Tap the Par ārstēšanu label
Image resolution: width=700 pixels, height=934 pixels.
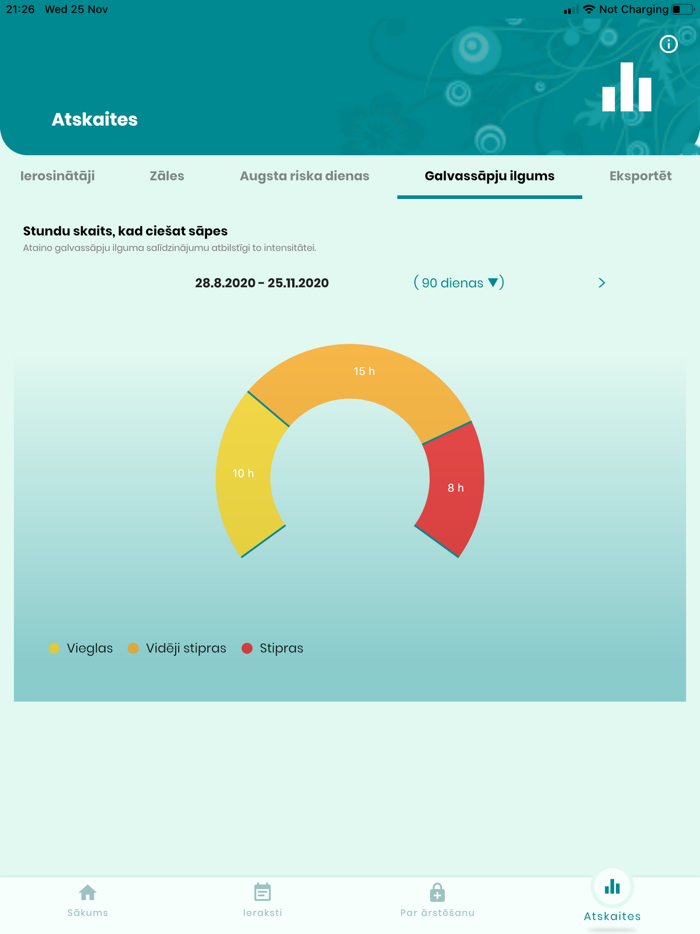(437, 913)
